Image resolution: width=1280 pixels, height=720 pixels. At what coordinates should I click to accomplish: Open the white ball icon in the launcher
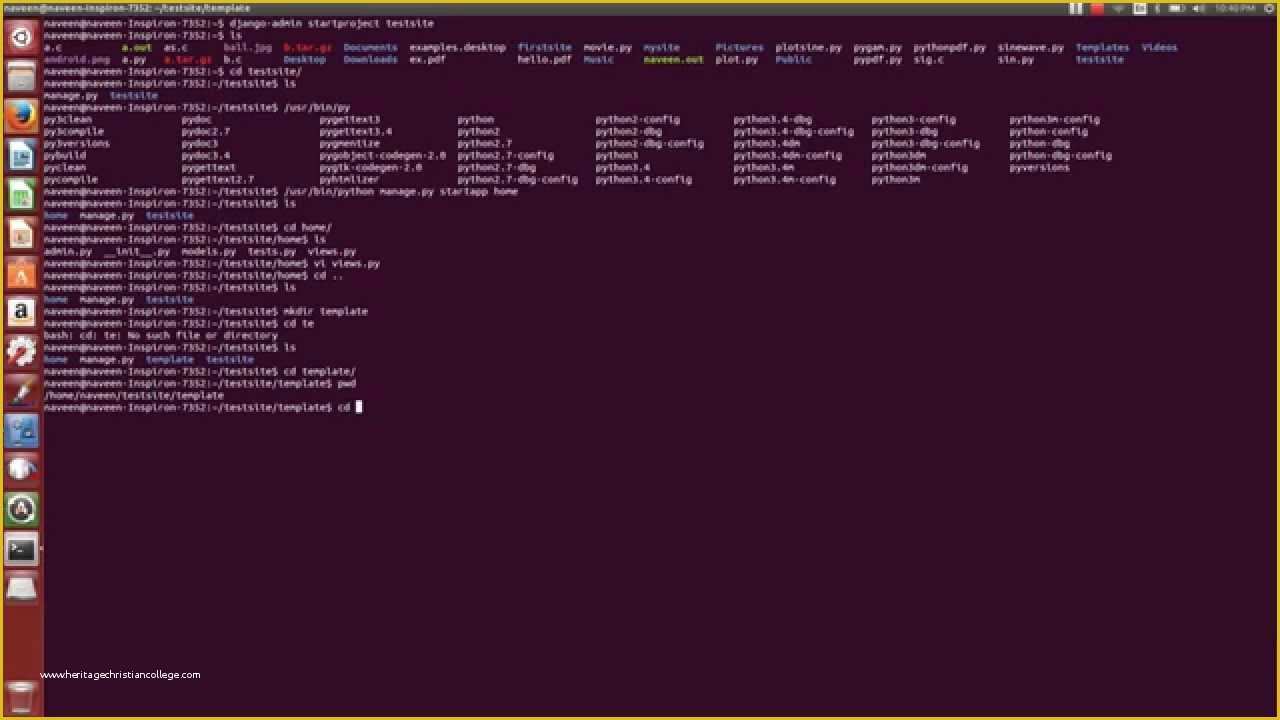pos(21,469)
